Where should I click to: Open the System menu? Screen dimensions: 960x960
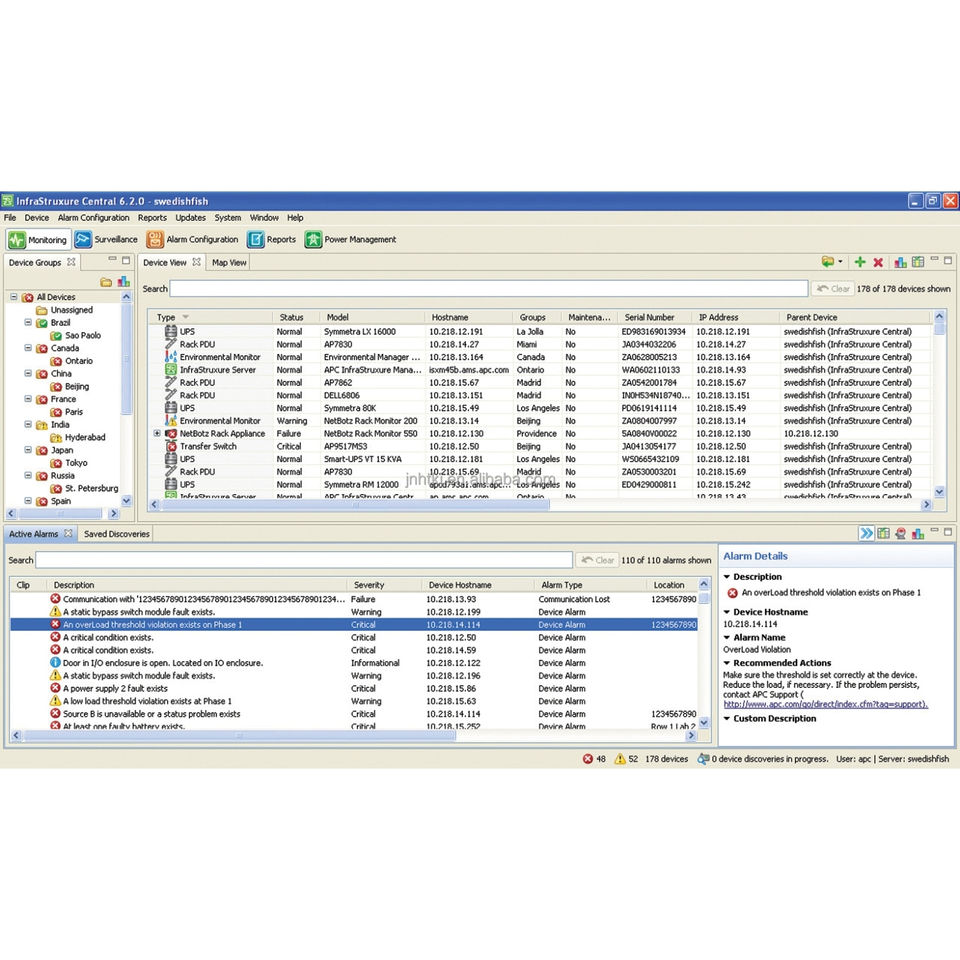[228, 217]
